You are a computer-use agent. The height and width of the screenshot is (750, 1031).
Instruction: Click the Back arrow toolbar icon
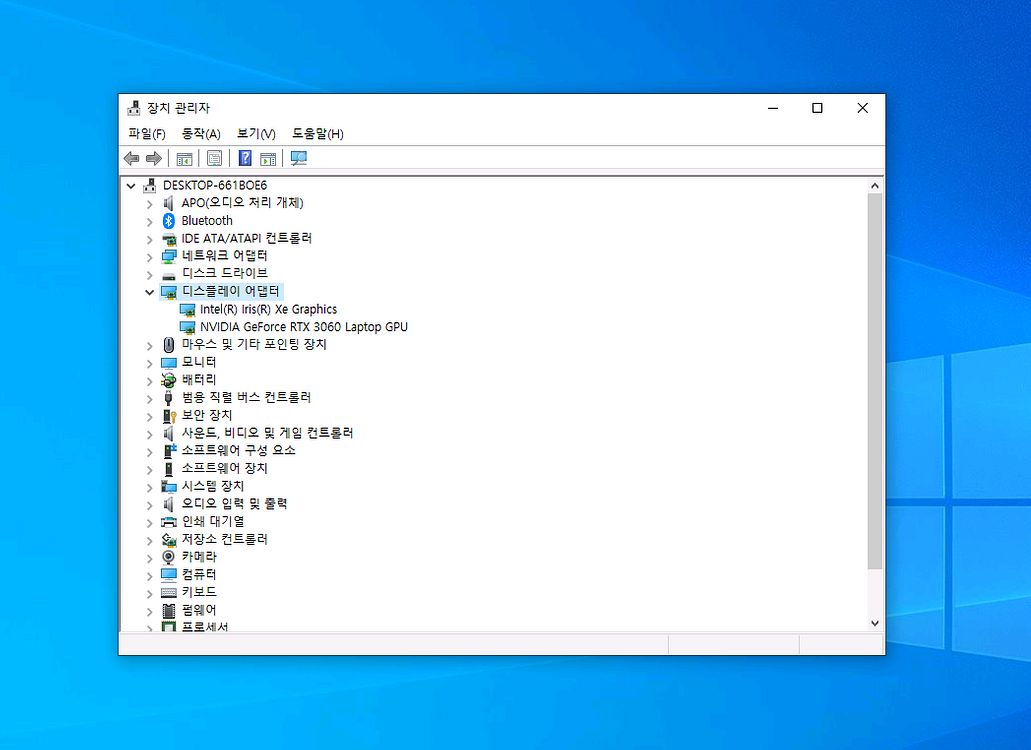point(132,158)
